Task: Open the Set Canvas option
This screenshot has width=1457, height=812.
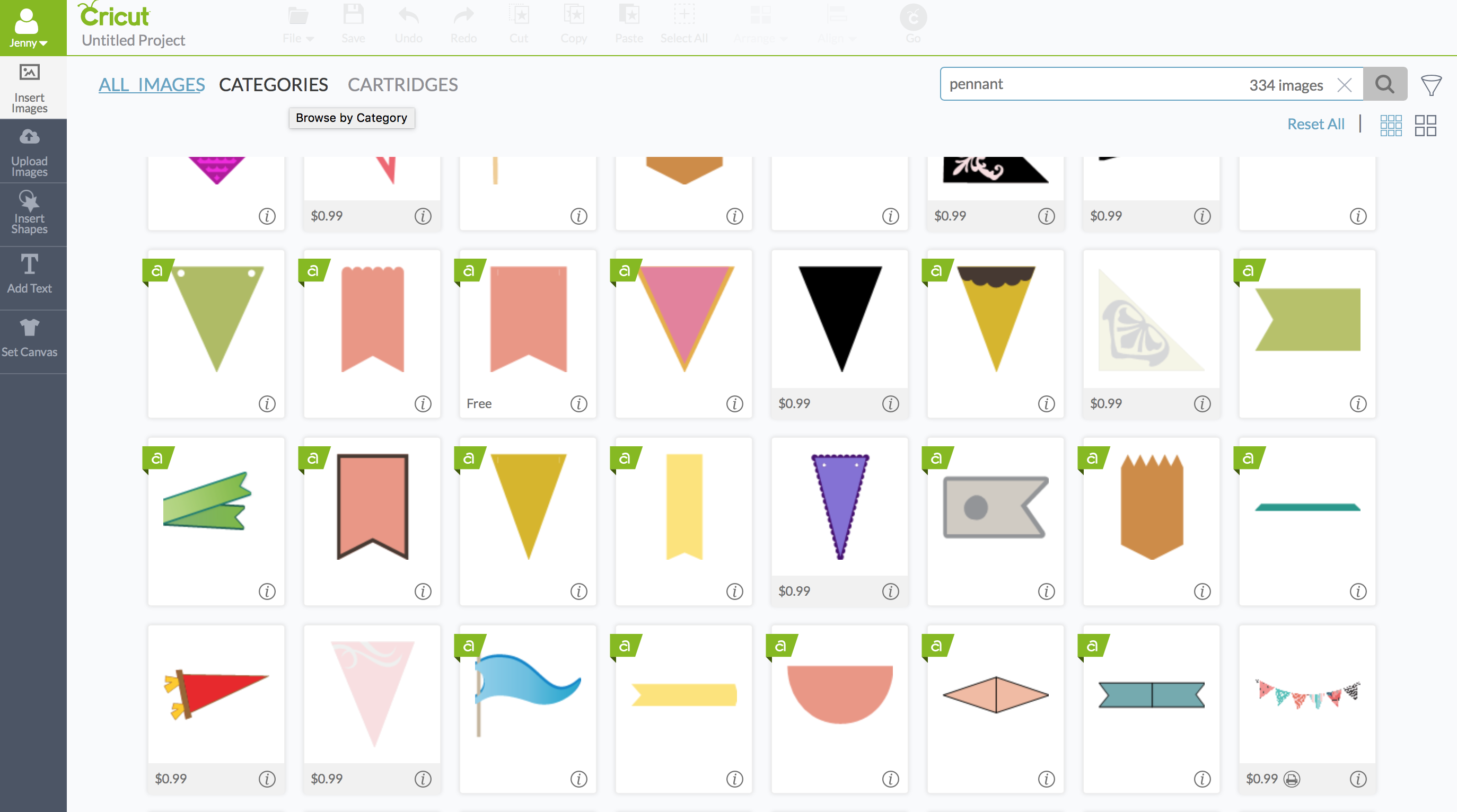Action: 29,338
